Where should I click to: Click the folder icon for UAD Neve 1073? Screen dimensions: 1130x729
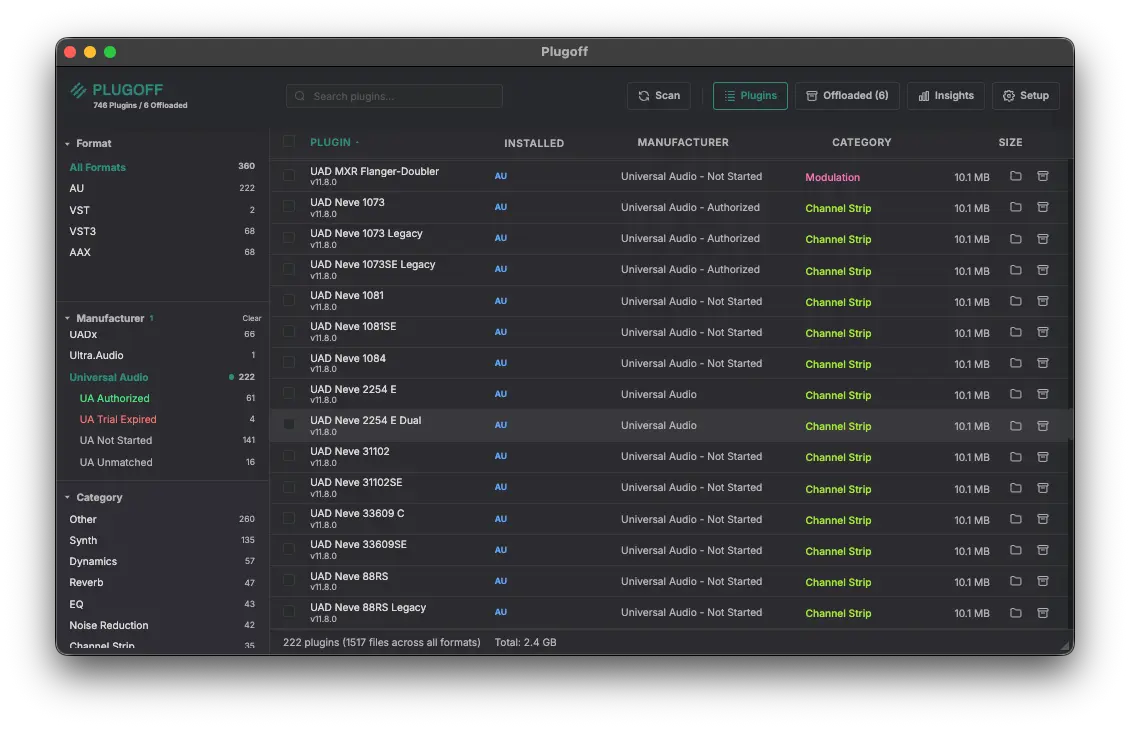(1015, 207)
